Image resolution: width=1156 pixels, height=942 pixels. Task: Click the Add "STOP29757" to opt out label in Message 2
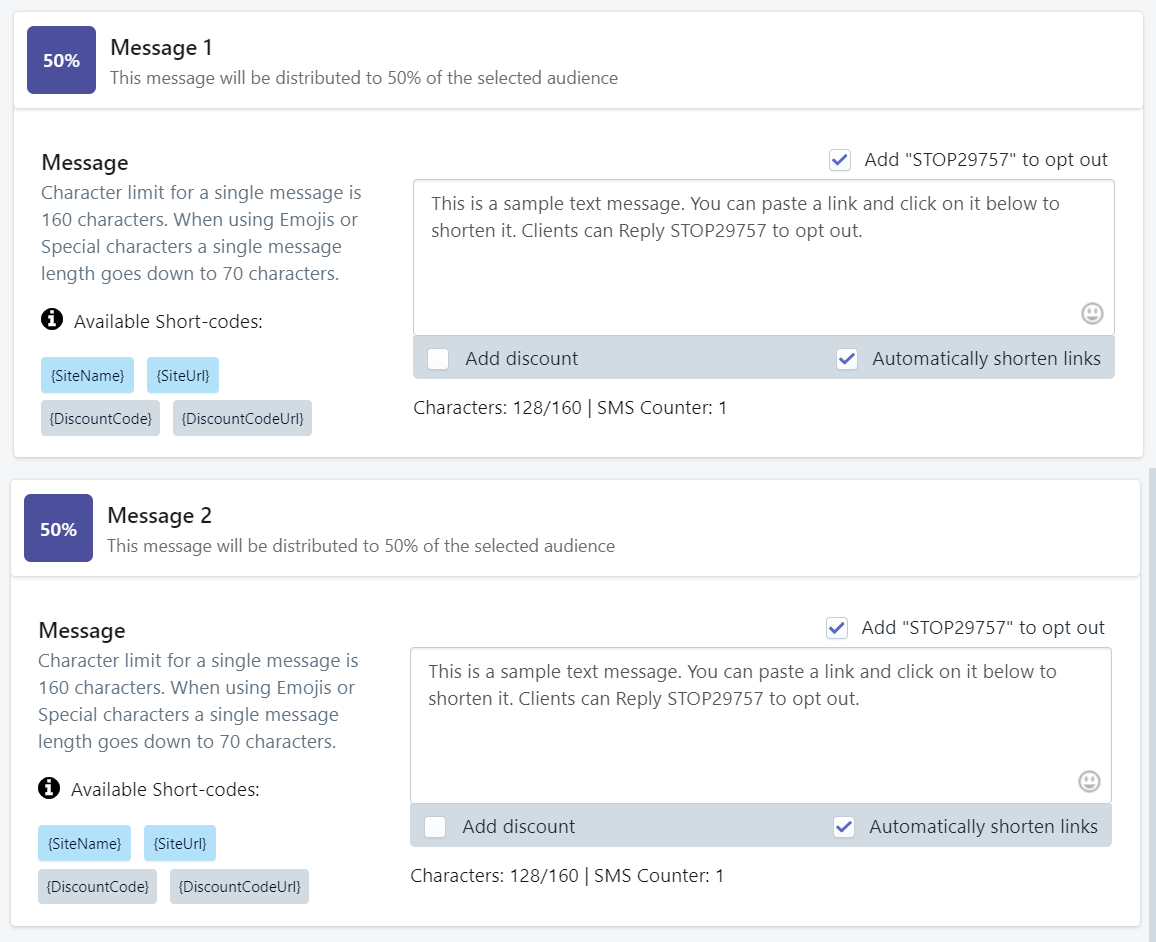tap(983, 628)
